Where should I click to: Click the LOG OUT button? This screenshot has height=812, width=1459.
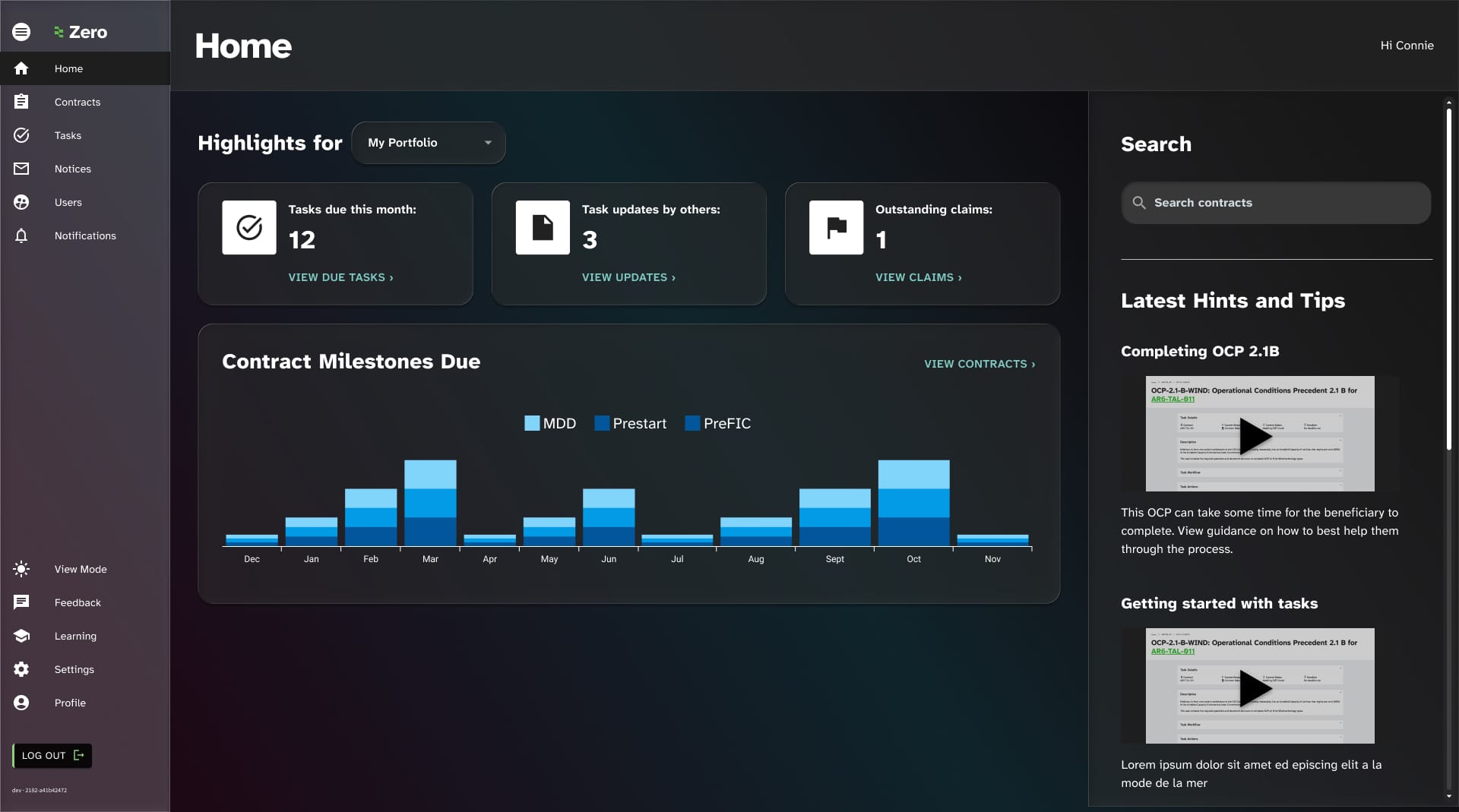[52, 755]
